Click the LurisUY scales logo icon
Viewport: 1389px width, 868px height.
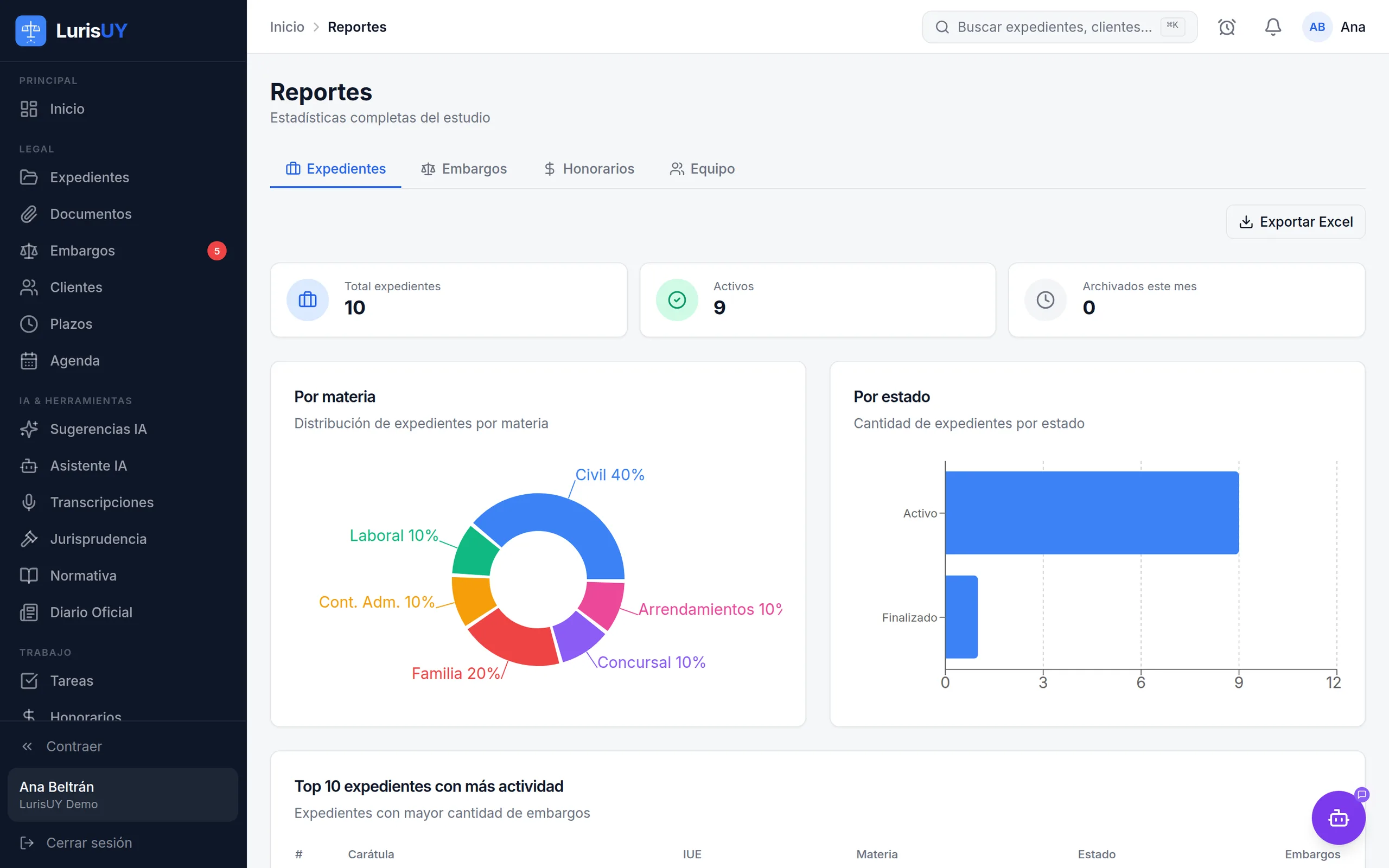[x=30, y=30]
